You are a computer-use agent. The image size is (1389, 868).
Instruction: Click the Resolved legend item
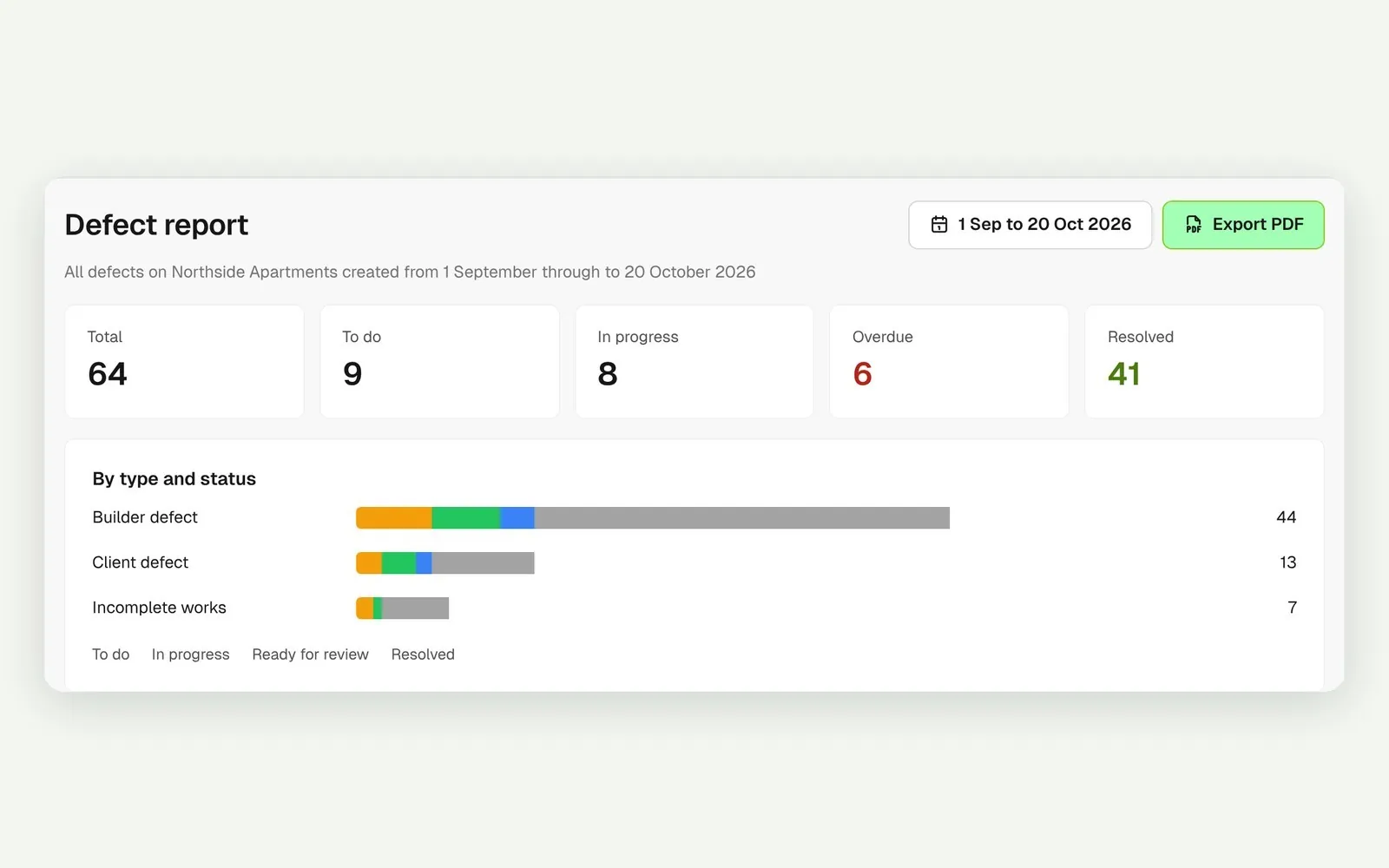[423, 654]
